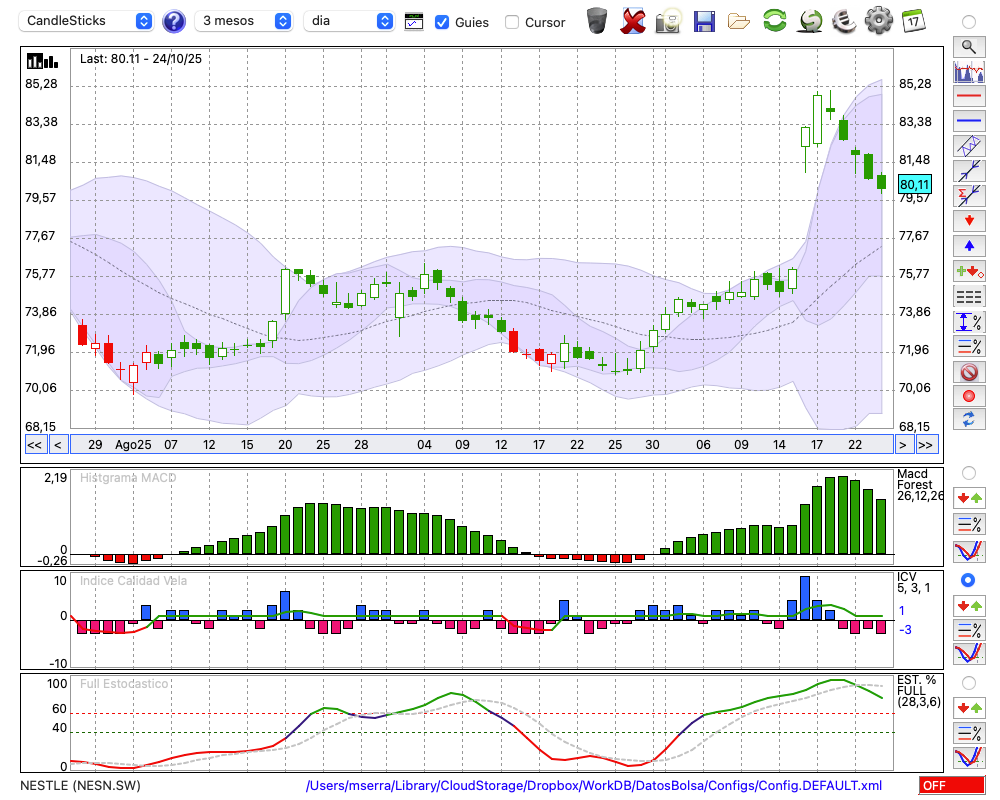1000x800 pixels.
Task: Uncheck the Guies checkbox
Action: [442, 22]
